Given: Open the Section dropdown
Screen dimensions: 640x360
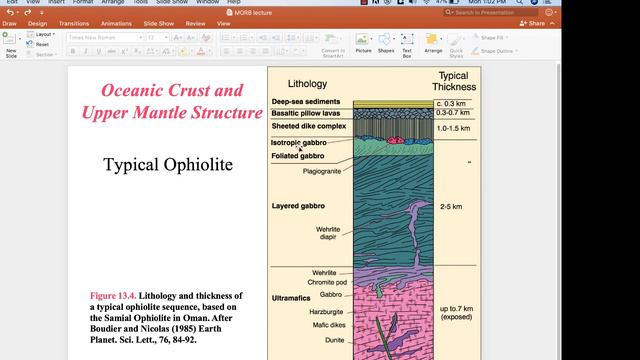Looking at the screenshot, I should [42, 54].
